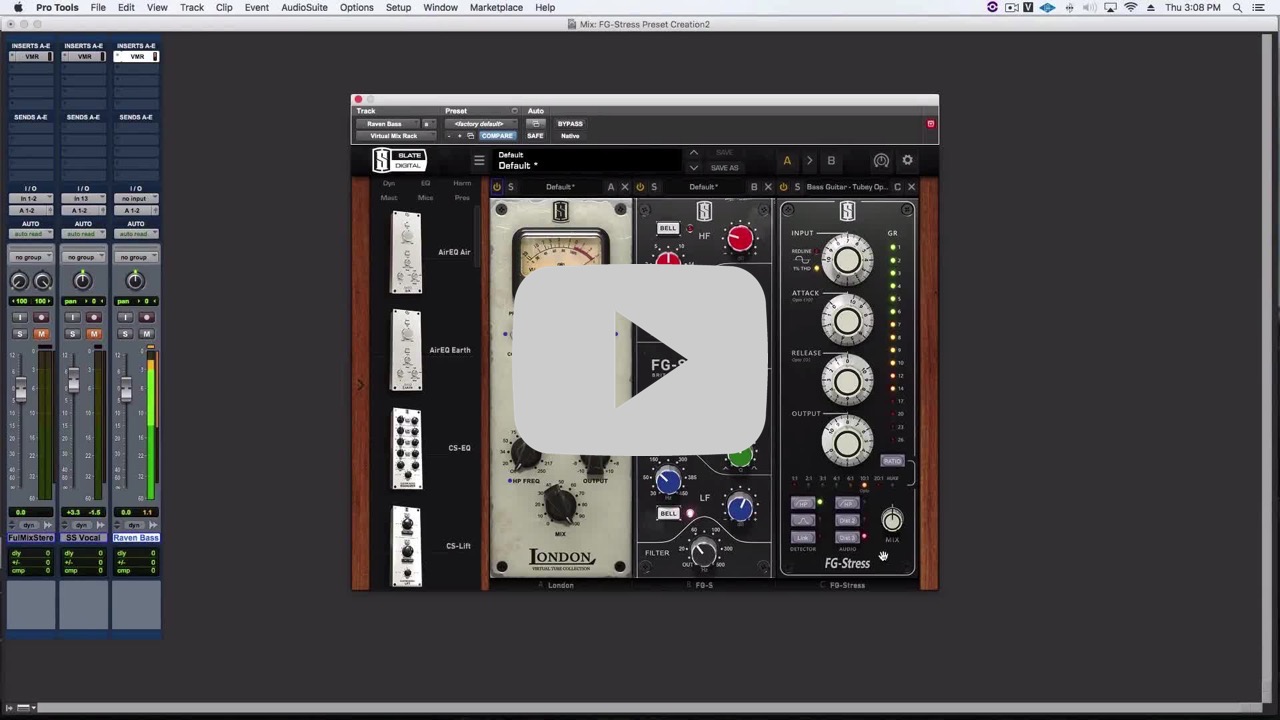Click the FG-Stress Attack knob
1280x720 pixels.
847,320
